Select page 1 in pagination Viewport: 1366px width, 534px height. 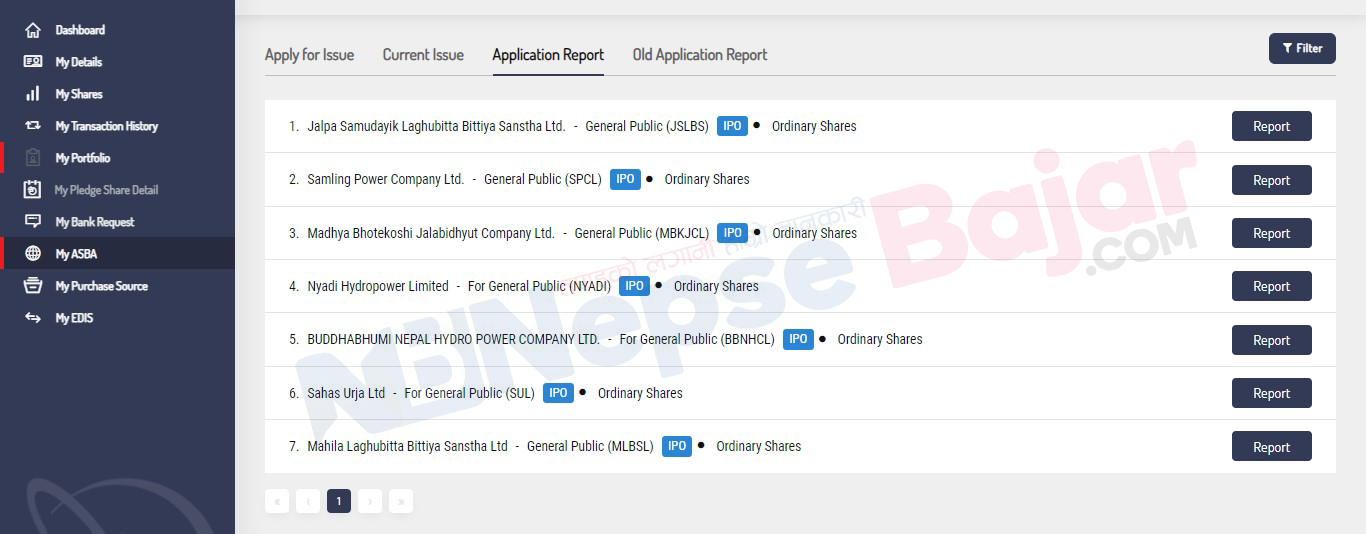pos(339,501)
